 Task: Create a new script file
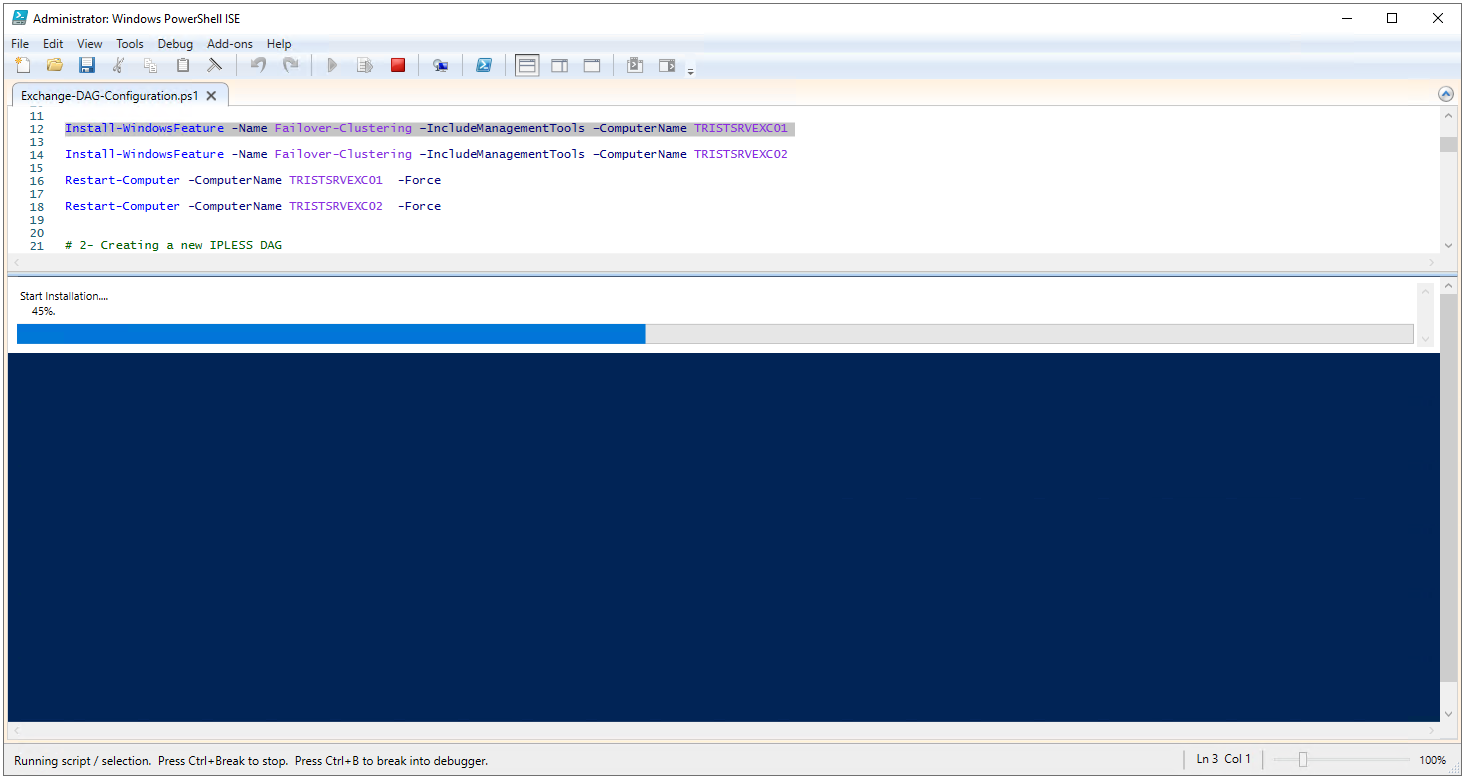pyautogui.click(x=23, y=65)
